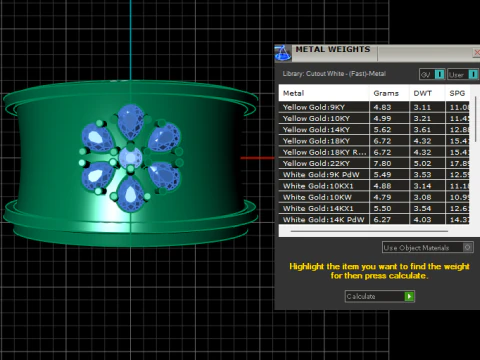Click the 5.02 DWT value
This screenshot has height=360, width=480.
[x=422, y=164]
